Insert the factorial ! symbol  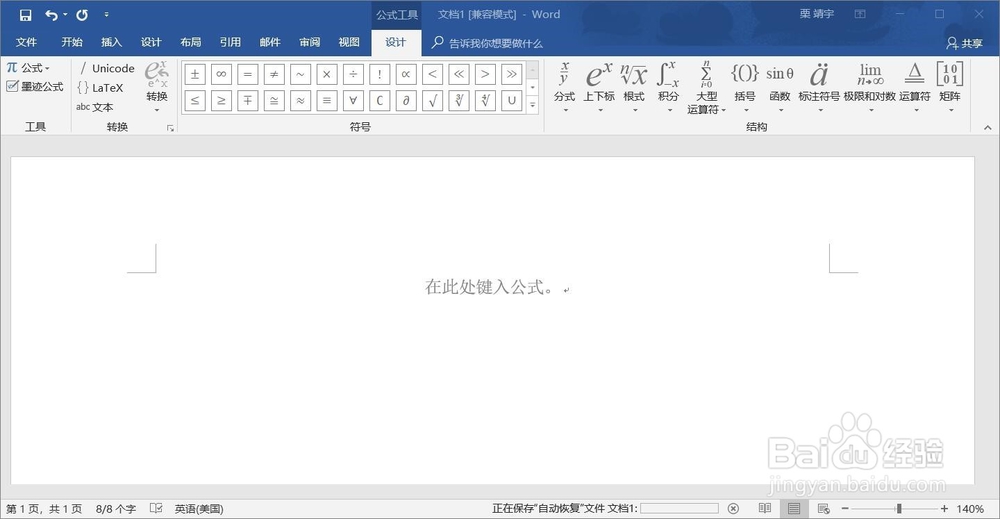pos(379,75)
